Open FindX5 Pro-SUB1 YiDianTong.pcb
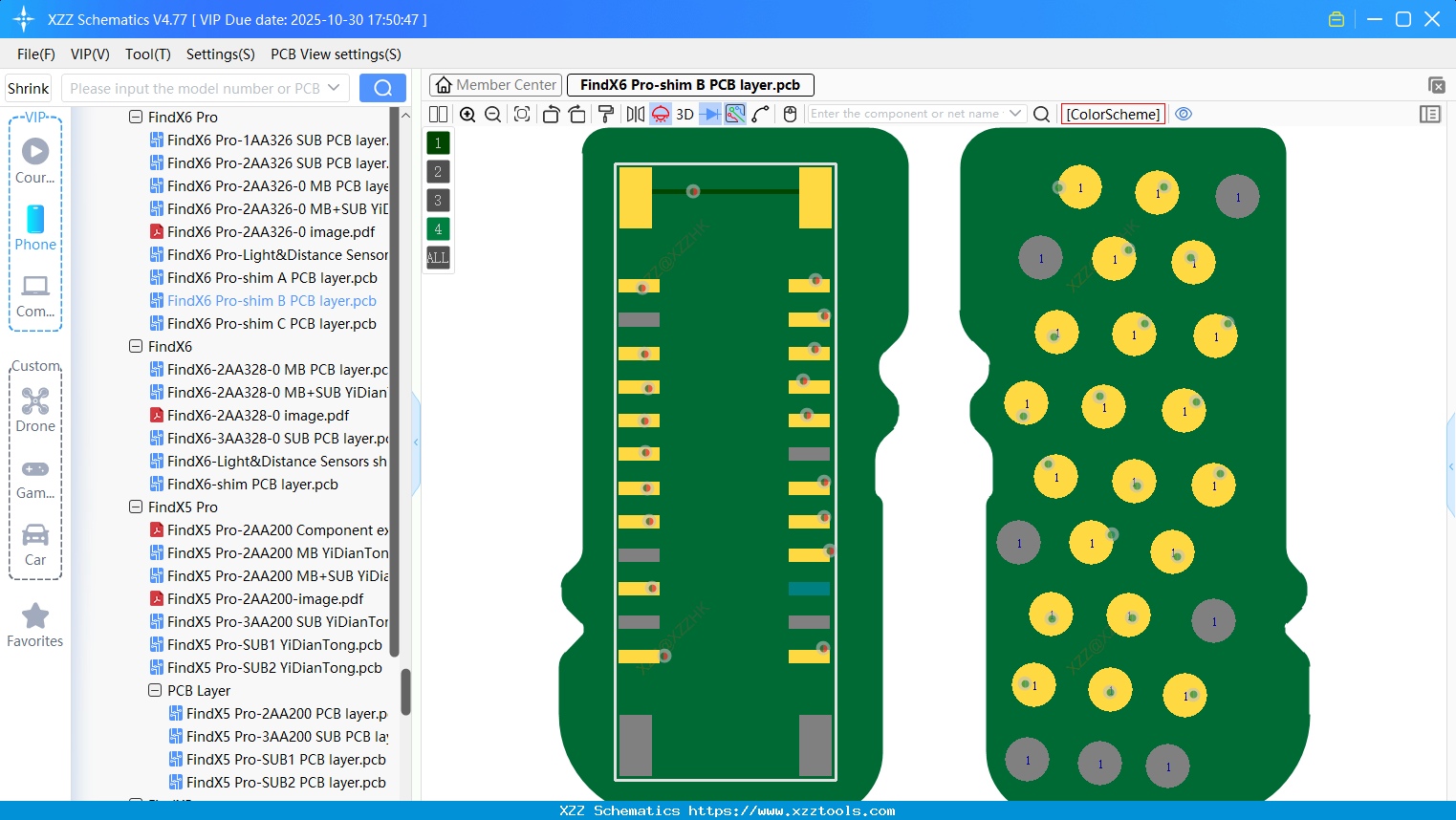The width and height of the screenshot is (1456, 820). [x=274, y=644]
